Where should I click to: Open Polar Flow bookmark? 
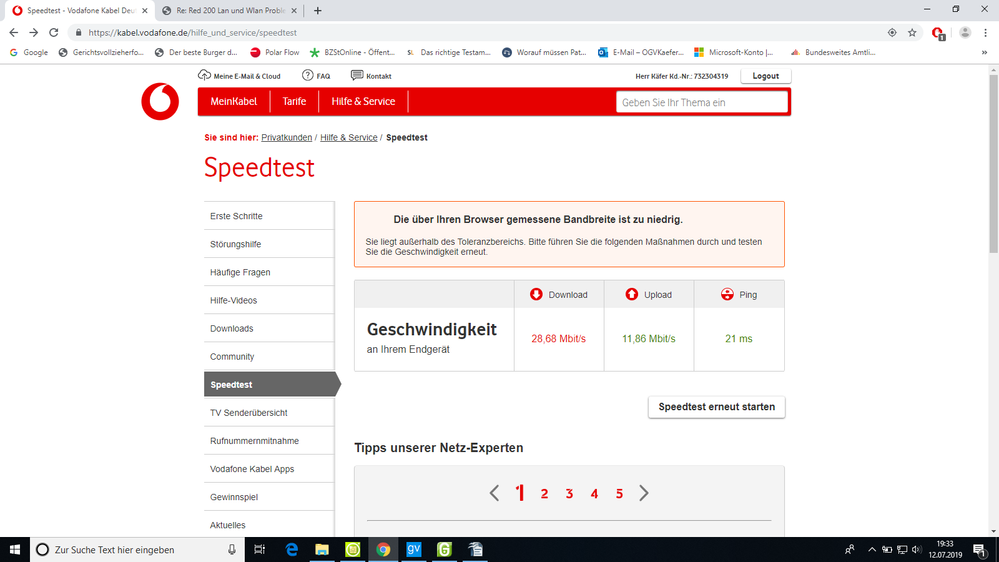[275, 52]
